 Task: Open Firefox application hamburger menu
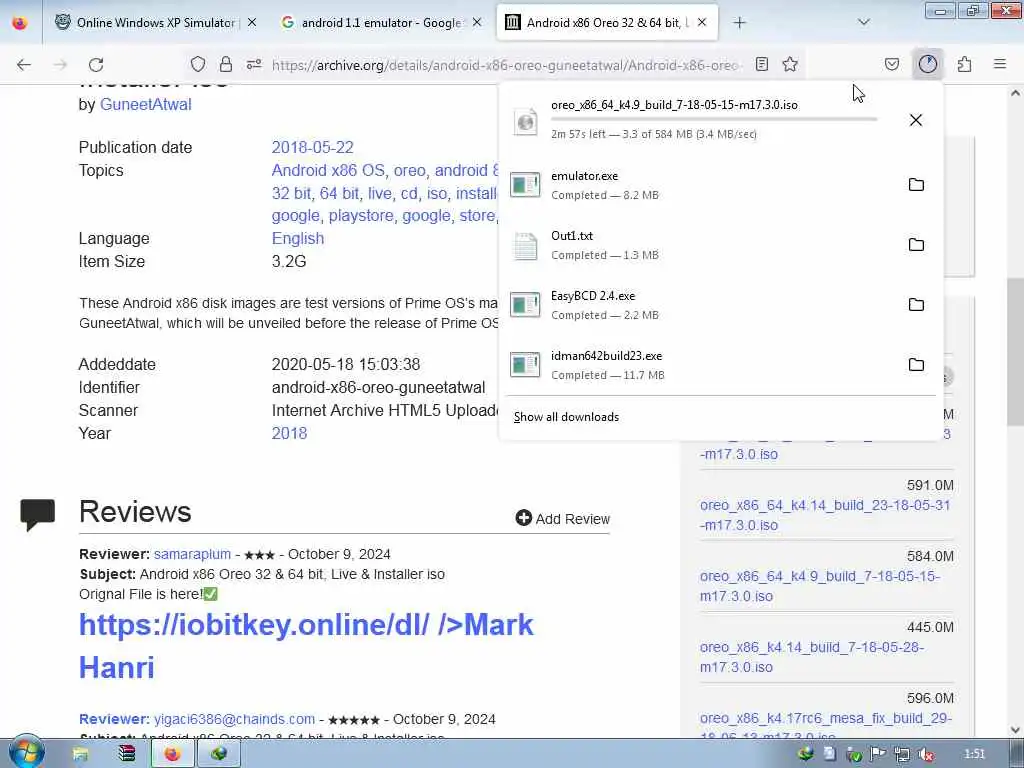coord(1000,64)
